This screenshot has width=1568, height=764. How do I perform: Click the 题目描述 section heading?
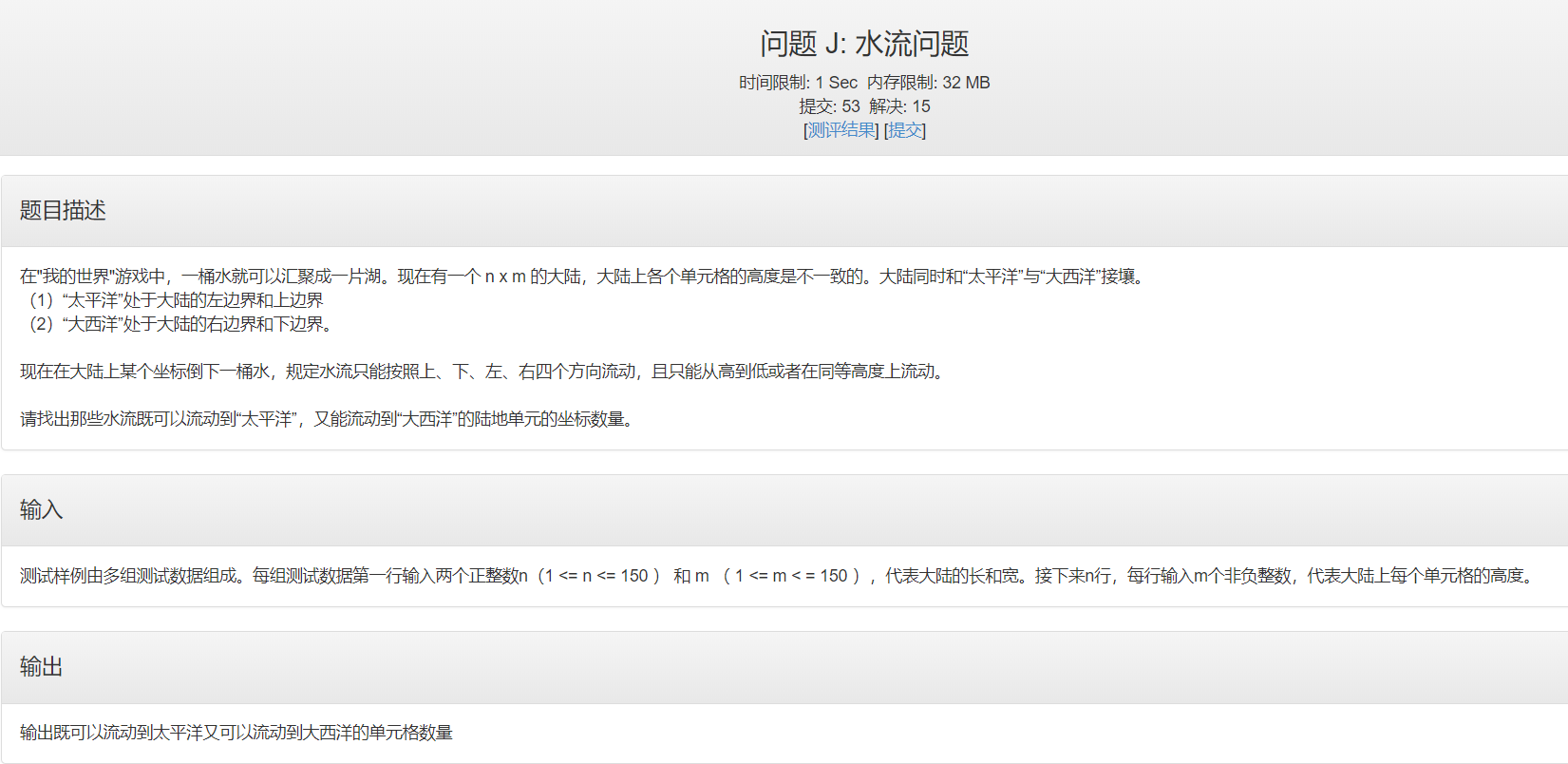[x=63, y=210]
